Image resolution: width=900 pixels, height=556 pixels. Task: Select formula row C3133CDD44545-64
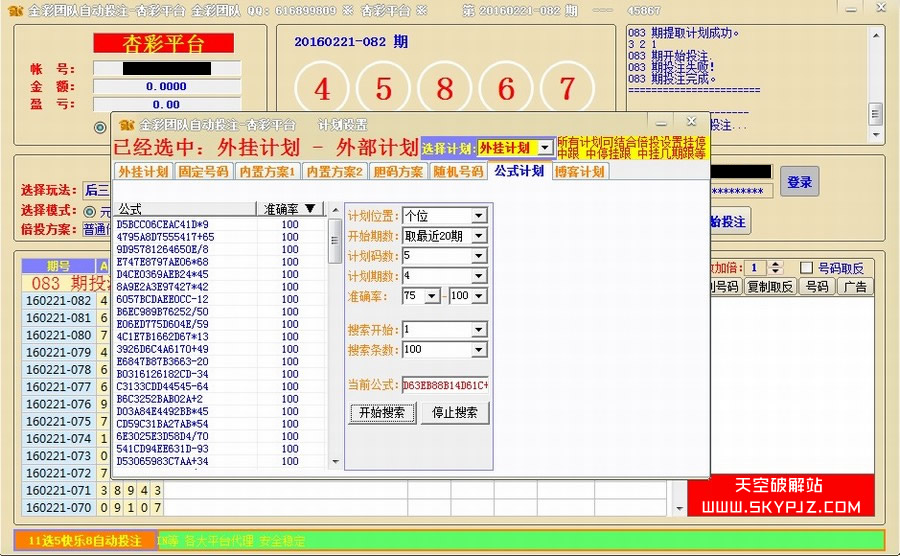220,387
